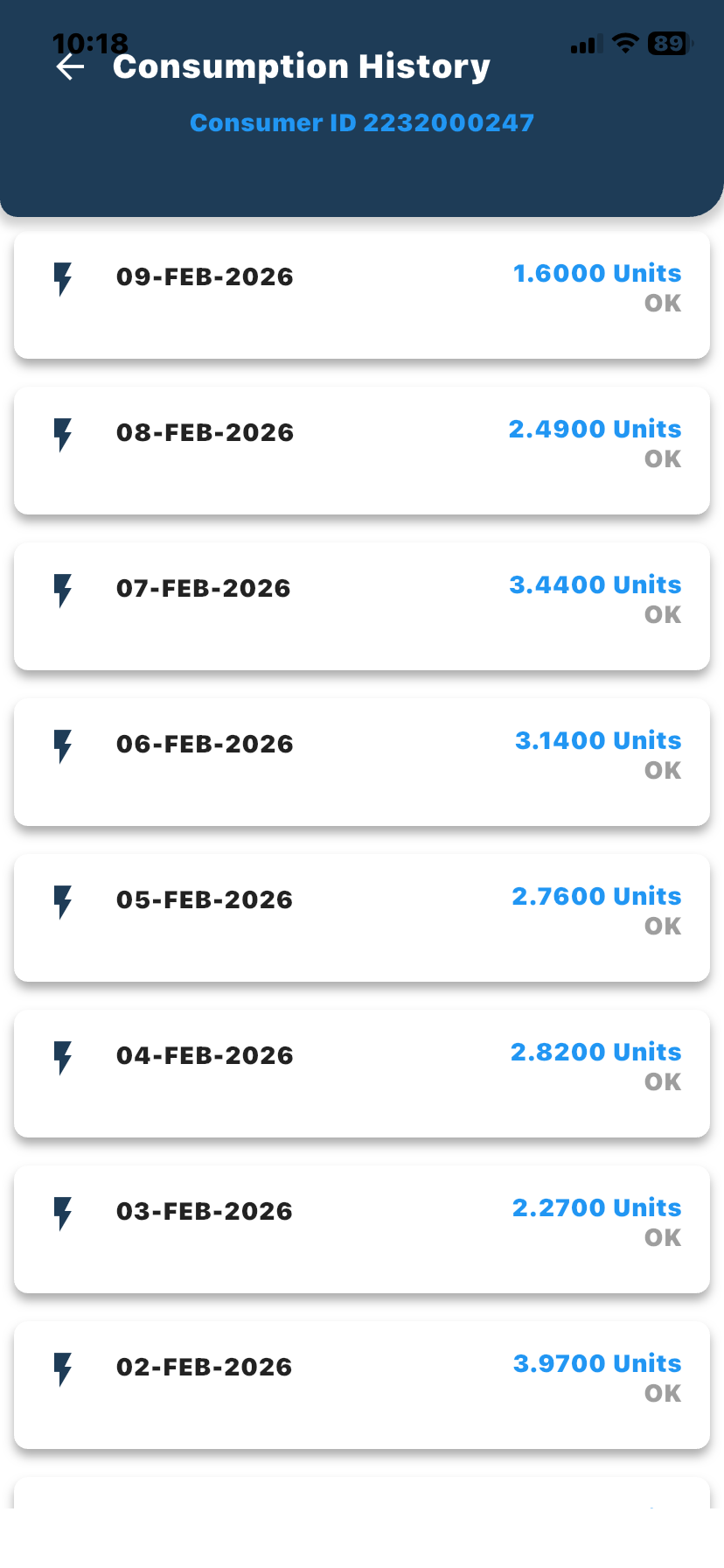Image resolution: width=724 pixels, height=1568 pixels.
Task: Tap lightning bolt icon for 05-FEB-2026
Action: tap(63, 902)
